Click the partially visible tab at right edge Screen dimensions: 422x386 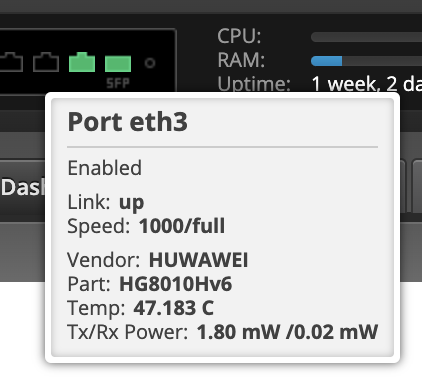tap(417, 186)
